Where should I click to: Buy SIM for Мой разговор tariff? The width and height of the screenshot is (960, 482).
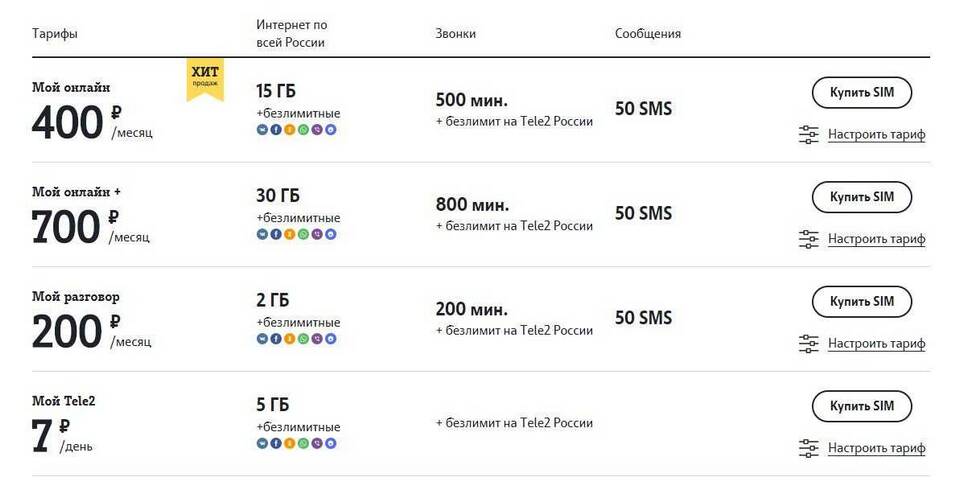click(861, 301)
